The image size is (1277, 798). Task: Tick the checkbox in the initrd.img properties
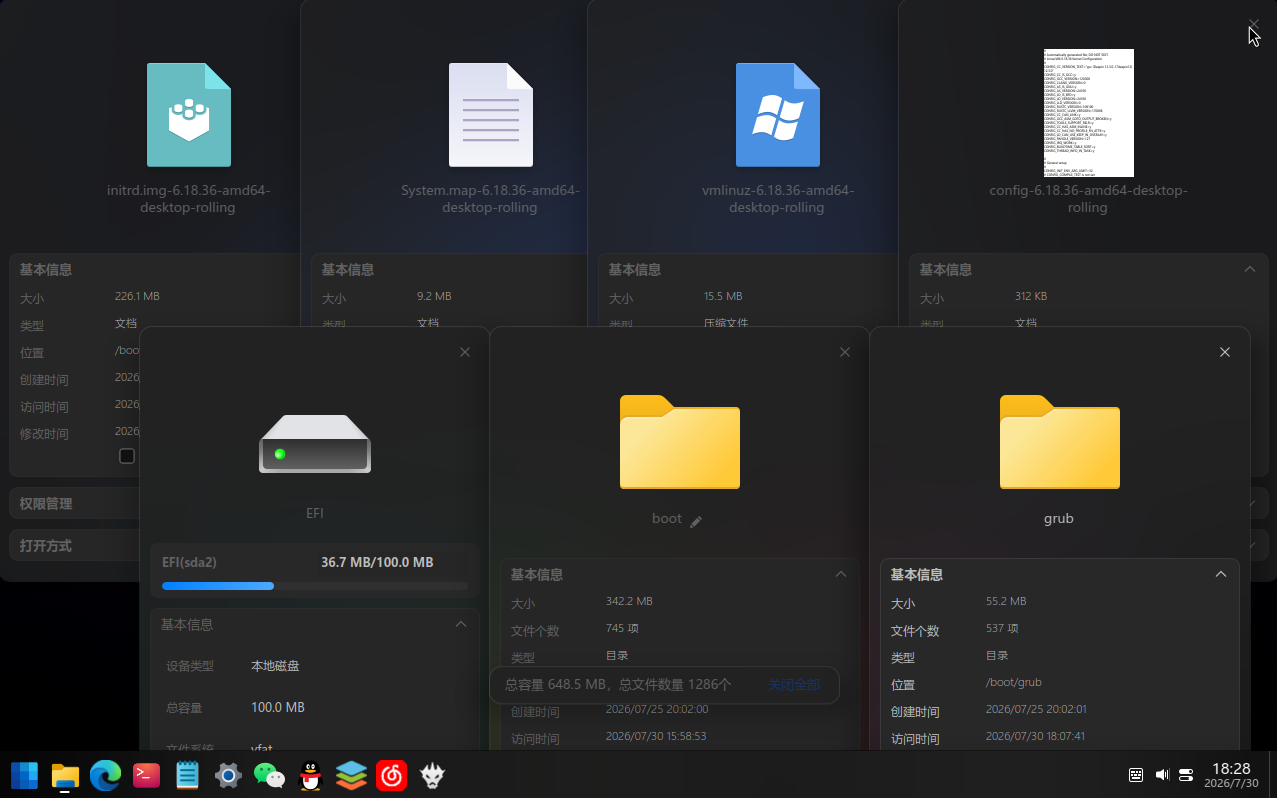click(127, 456)
